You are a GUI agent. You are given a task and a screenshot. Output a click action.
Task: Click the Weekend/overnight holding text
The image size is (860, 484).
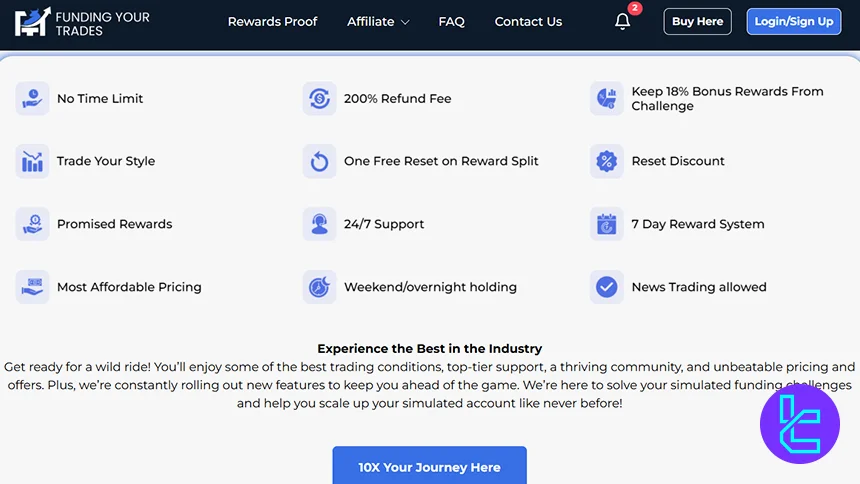430,287
